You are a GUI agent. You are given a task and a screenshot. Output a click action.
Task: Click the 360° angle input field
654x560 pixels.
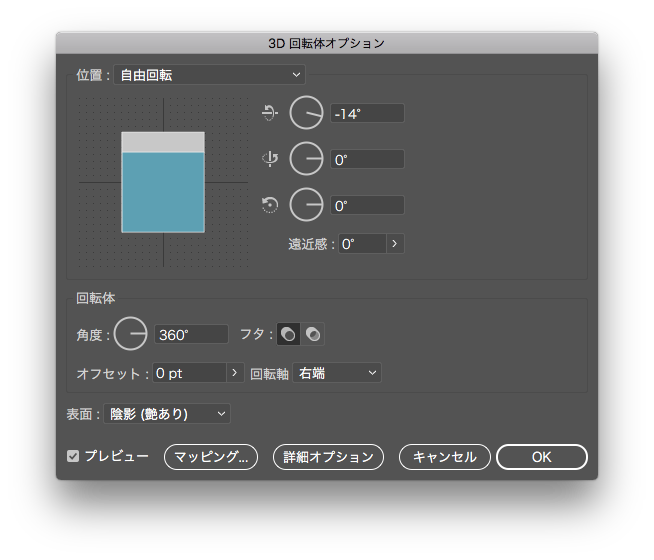tap(191, 334)
